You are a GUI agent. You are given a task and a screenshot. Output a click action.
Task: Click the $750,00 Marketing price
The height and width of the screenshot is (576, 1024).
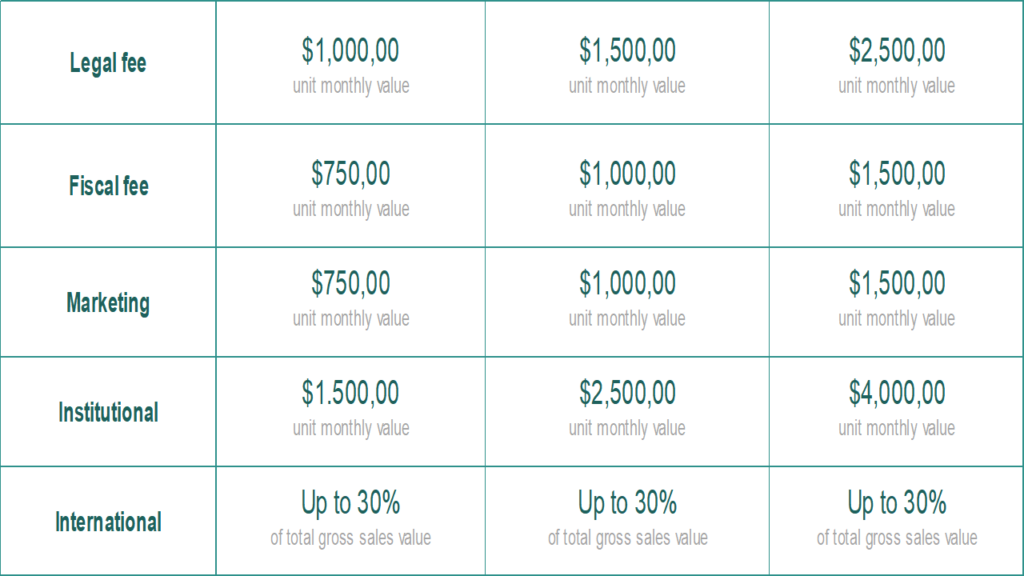(351, 283)
